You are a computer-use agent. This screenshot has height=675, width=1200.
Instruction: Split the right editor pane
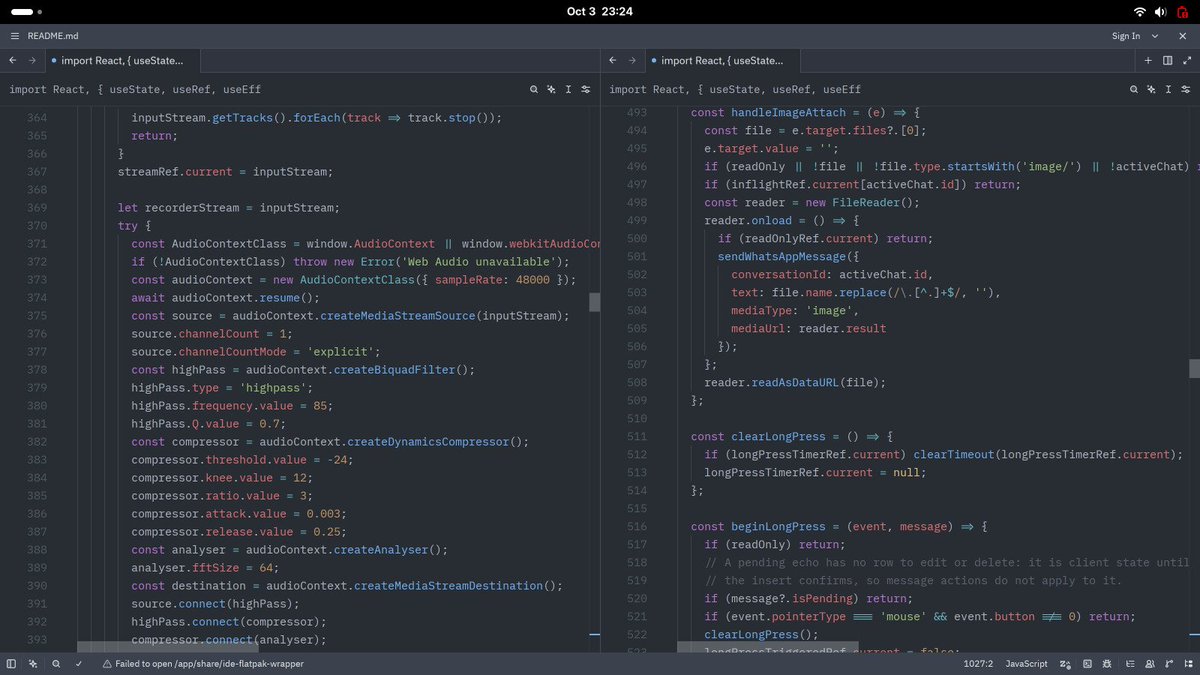(1167, 60)
